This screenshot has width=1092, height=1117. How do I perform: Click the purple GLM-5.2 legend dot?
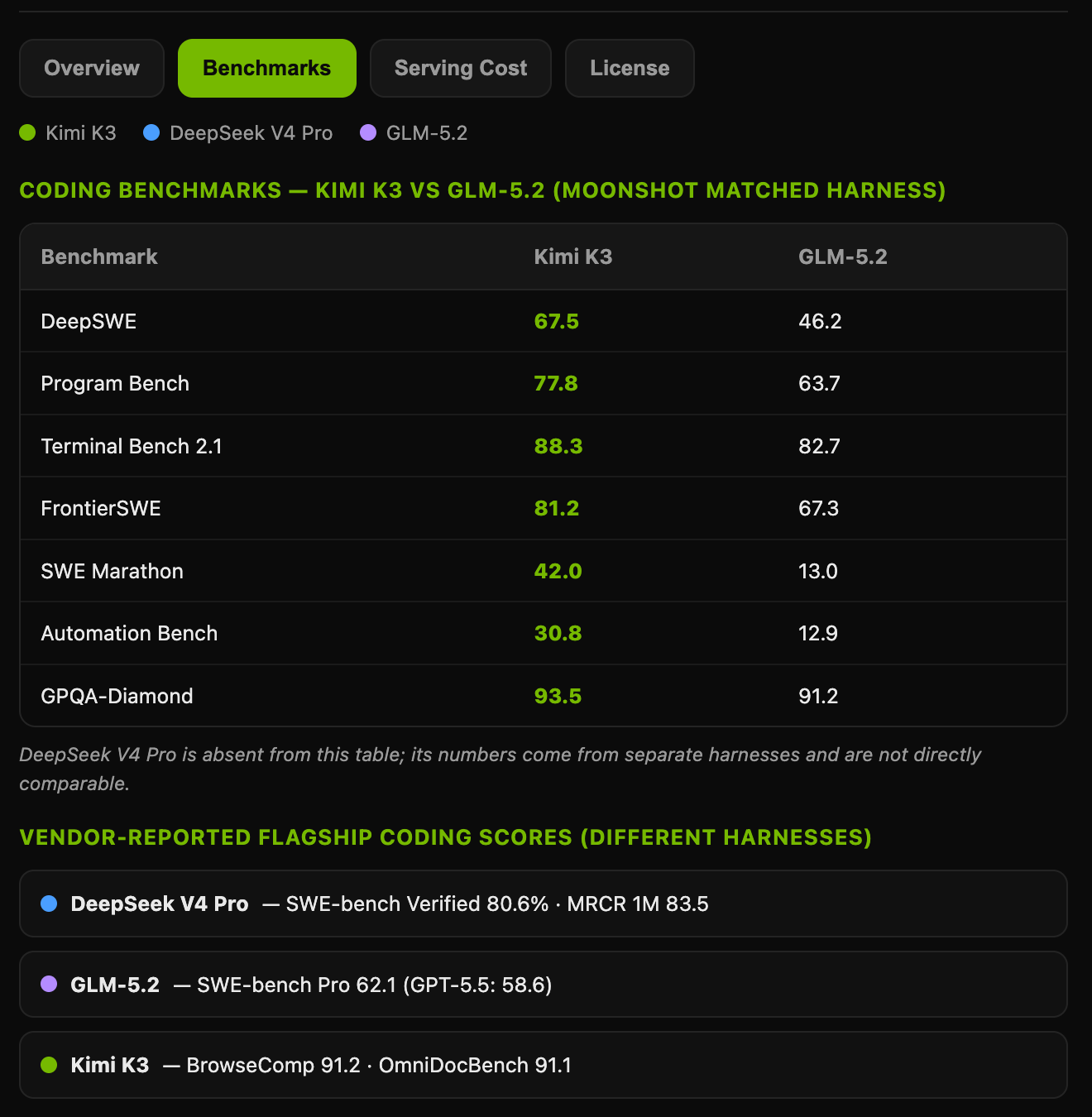pos(368,132)
